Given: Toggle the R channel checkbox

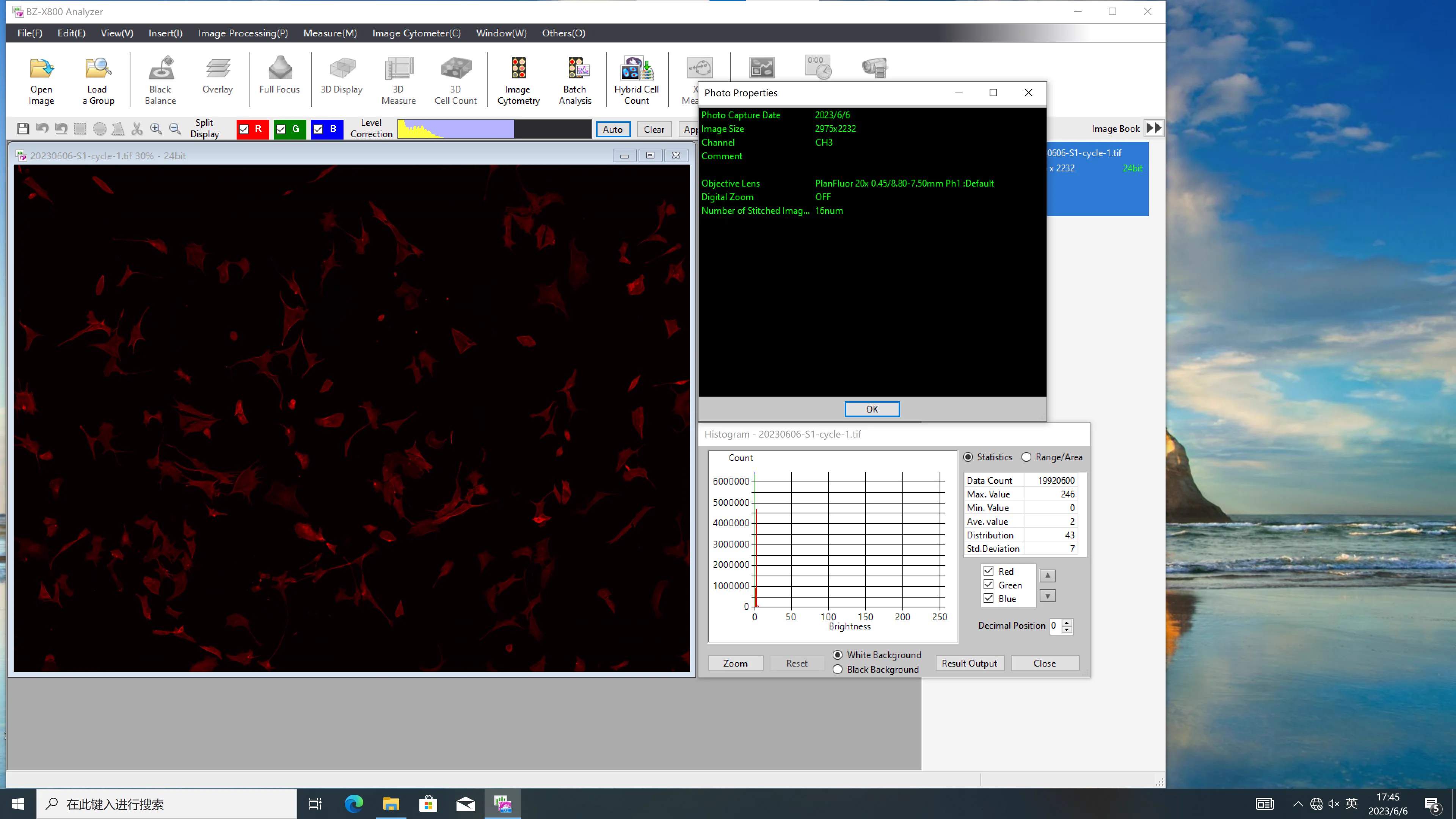Looking at the screenshot, I should pyautogui.click(x=244, y=129).
